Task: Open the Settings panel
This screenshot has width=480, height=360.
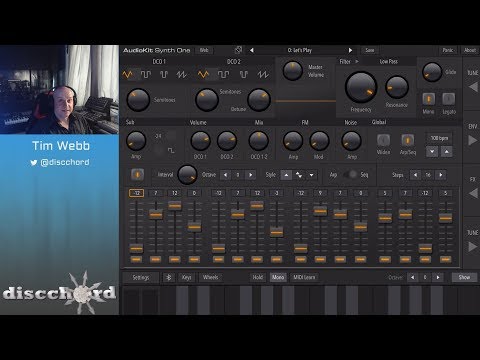Action: (141, 277)
